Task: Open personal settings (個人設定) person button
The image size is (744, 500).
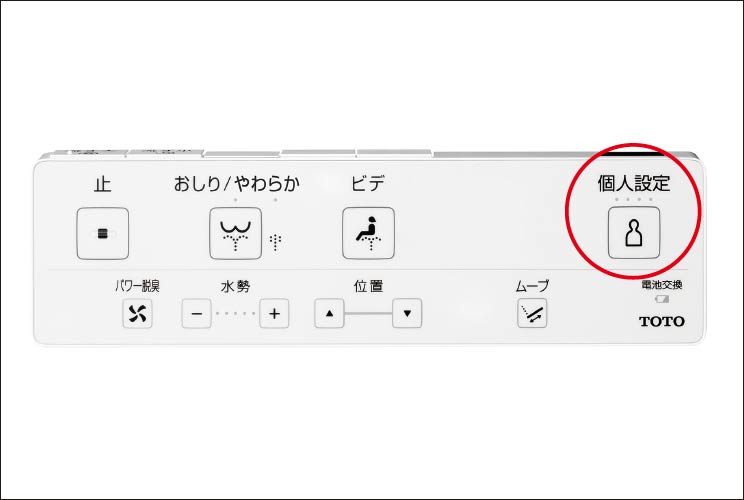Action: point(634,232)
